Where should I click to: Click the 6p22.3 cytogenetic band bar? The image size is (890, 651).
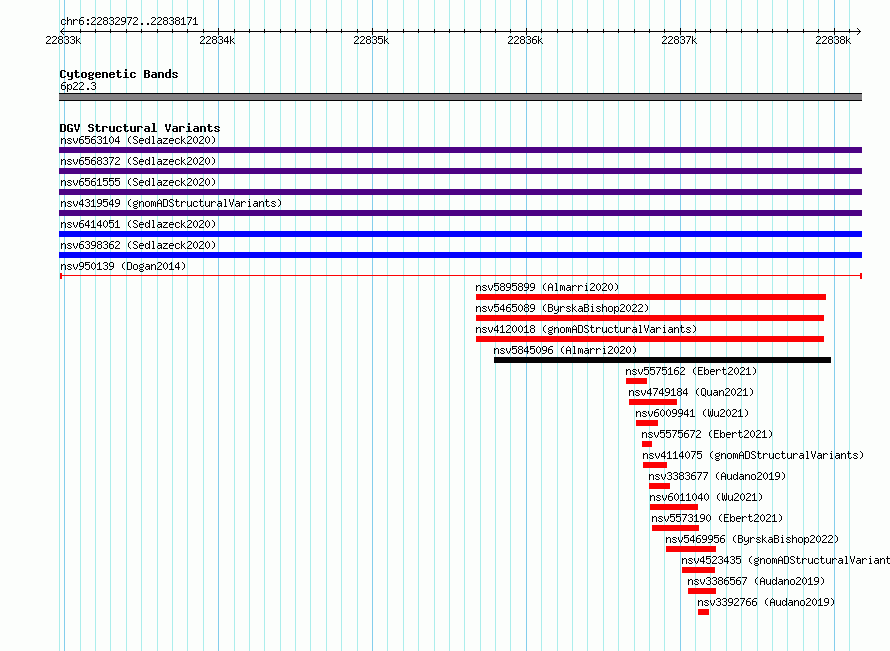pos(460,97)
